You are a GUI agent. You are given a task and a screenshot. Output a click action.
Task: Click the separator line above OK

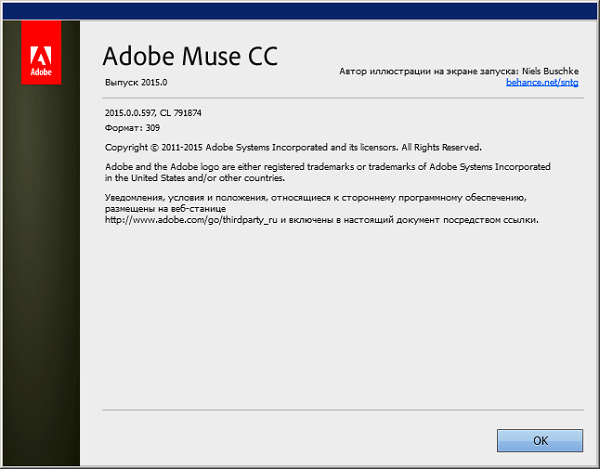[x=341, y=411]
